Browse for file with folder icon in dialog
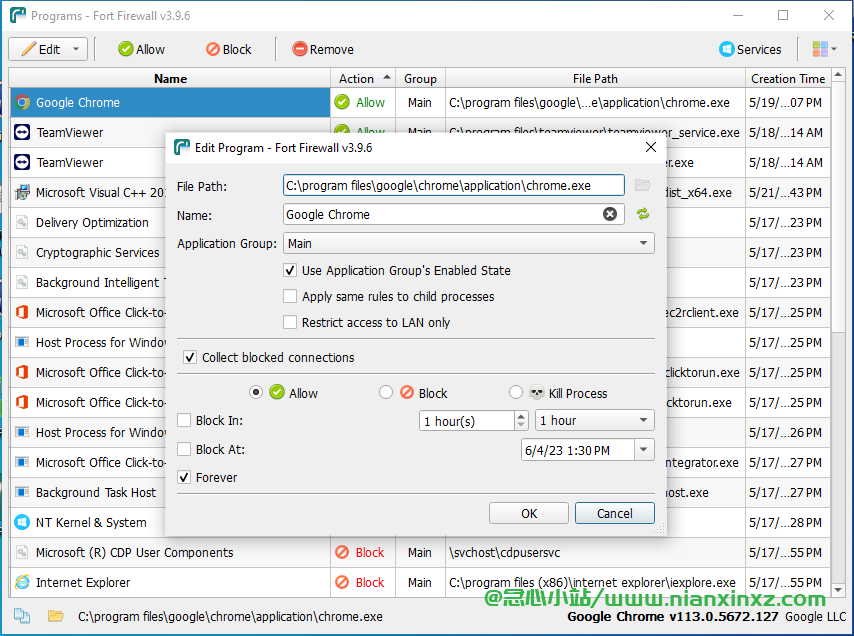This screenshot has width=854, height=636. tap(643, 185)
